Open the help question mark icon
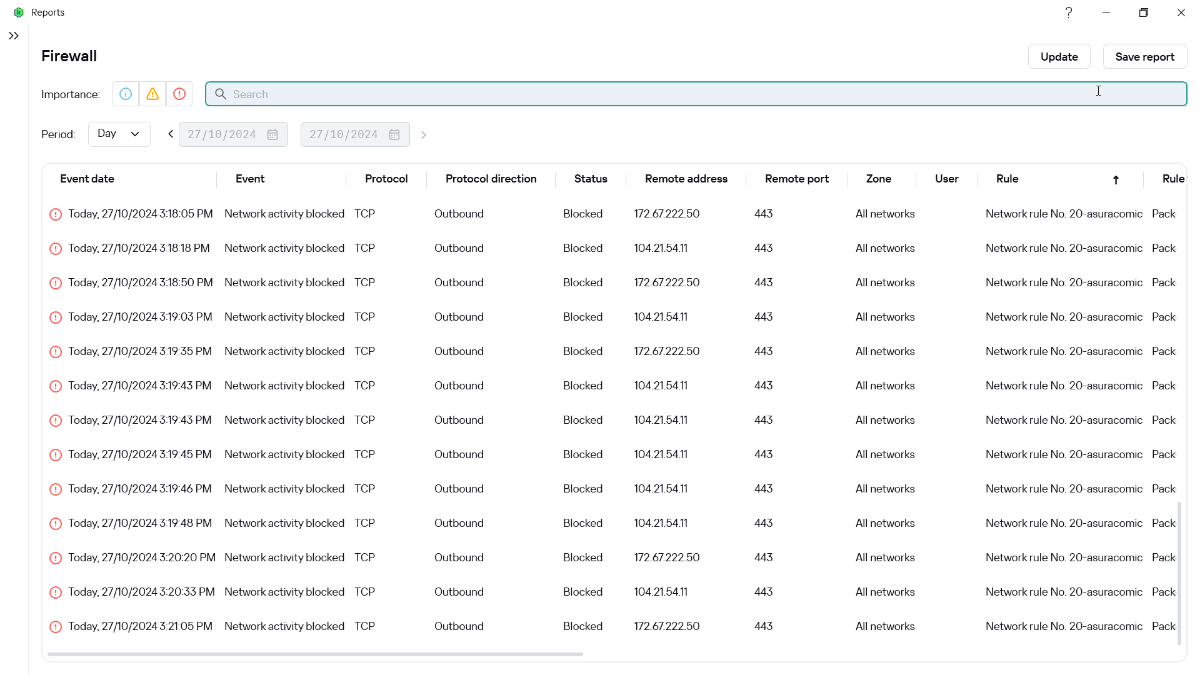The width and height of the screenshot is (1200, 675). pos(1068,13)
